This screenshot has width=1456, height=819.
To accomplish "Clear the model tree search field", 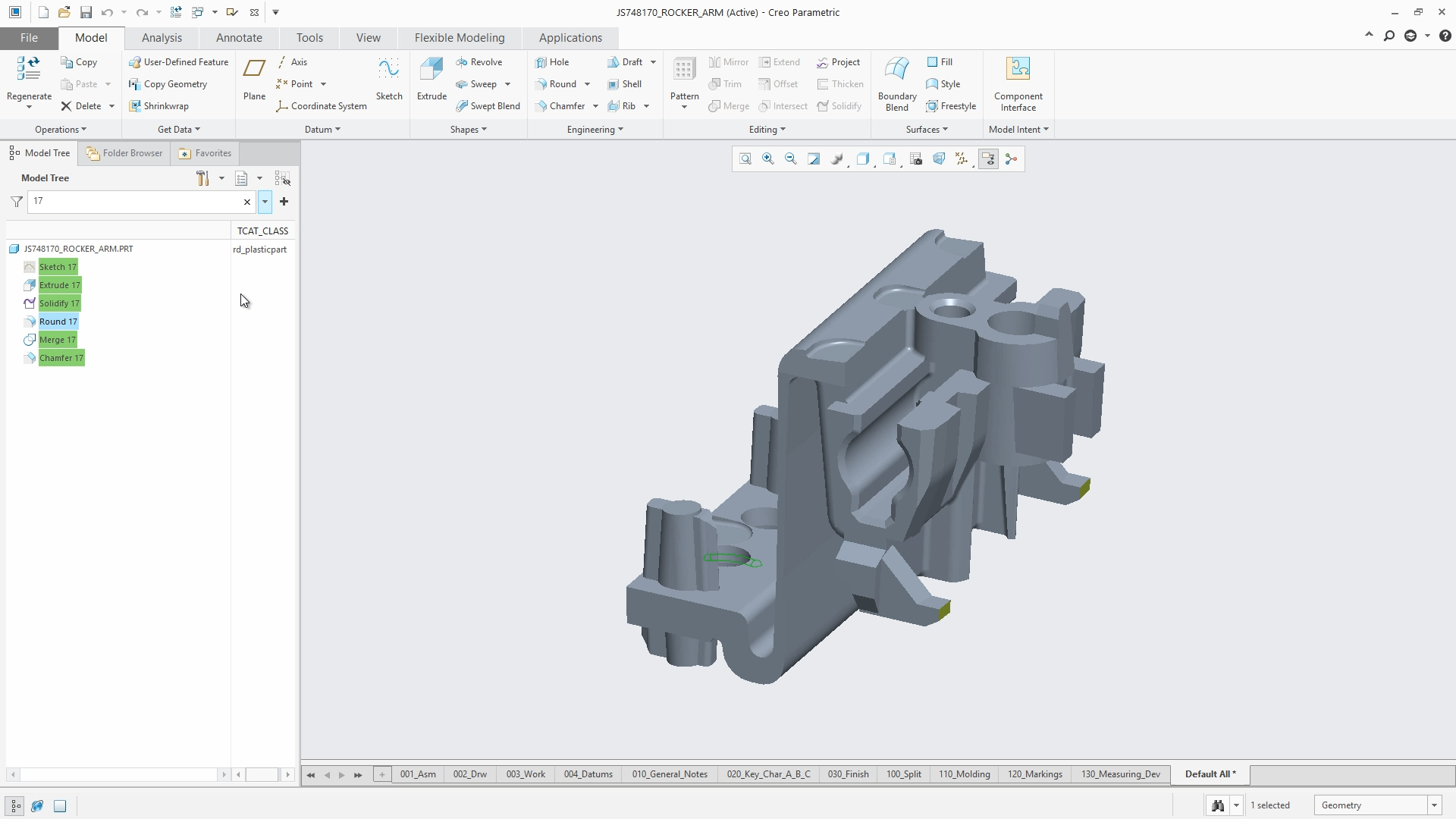I will tap(246, 202).
